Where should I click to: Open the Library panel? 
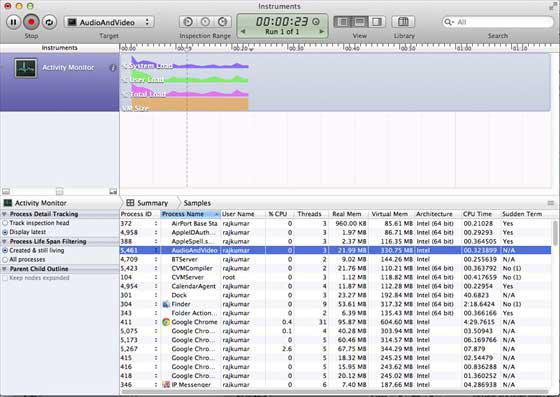tap(403, 22)
